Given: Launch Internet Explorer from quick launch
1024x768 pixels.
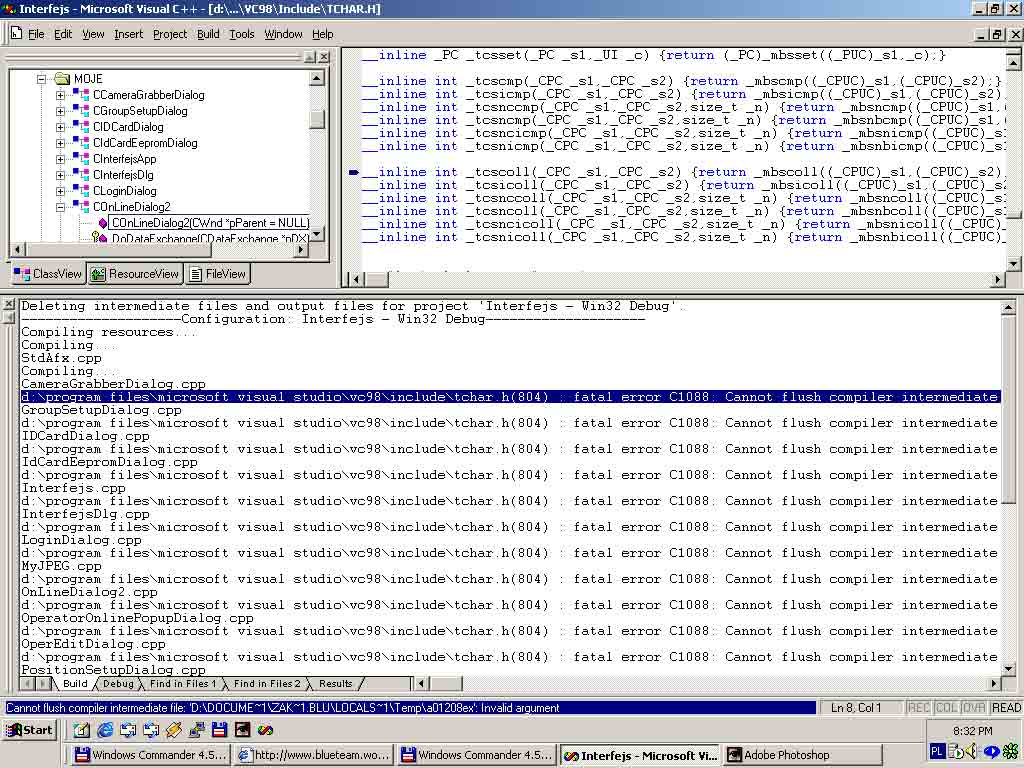Looking at the screenshot, I should tap(104, 730).
